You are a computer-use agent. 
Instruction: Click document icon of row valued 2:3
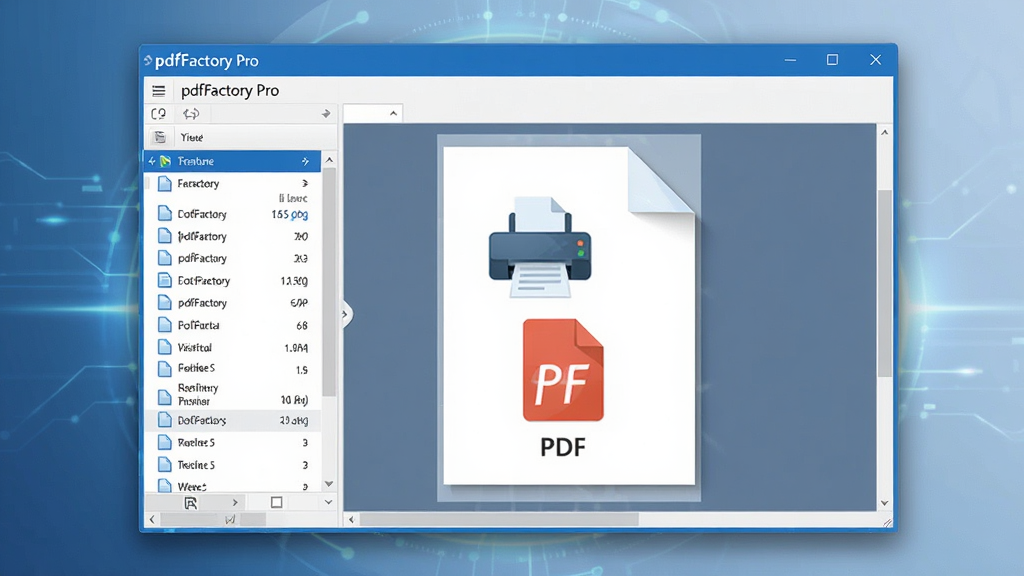165,258
